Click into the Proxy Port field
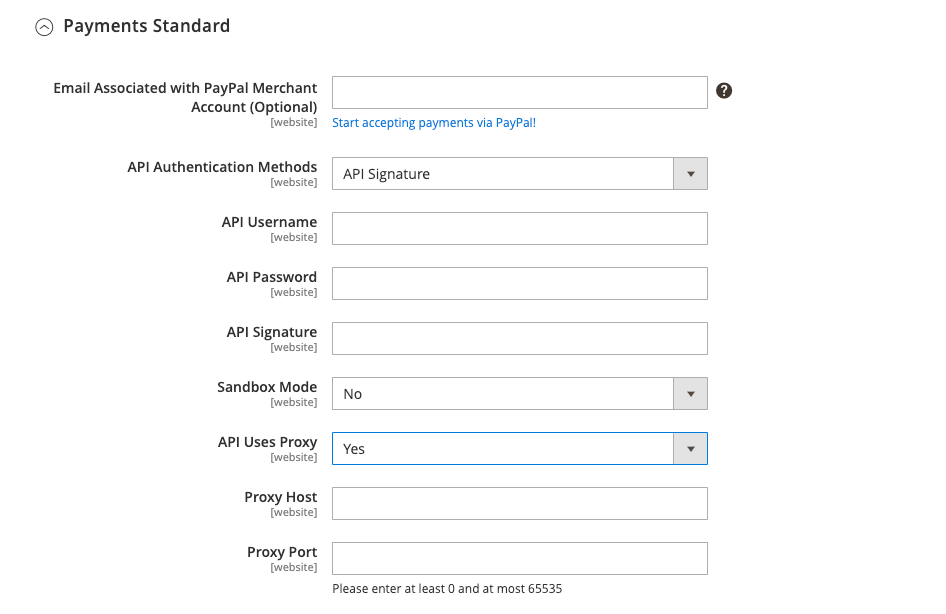946x614 pixels. pyautogui.click(x=519, y=558)
